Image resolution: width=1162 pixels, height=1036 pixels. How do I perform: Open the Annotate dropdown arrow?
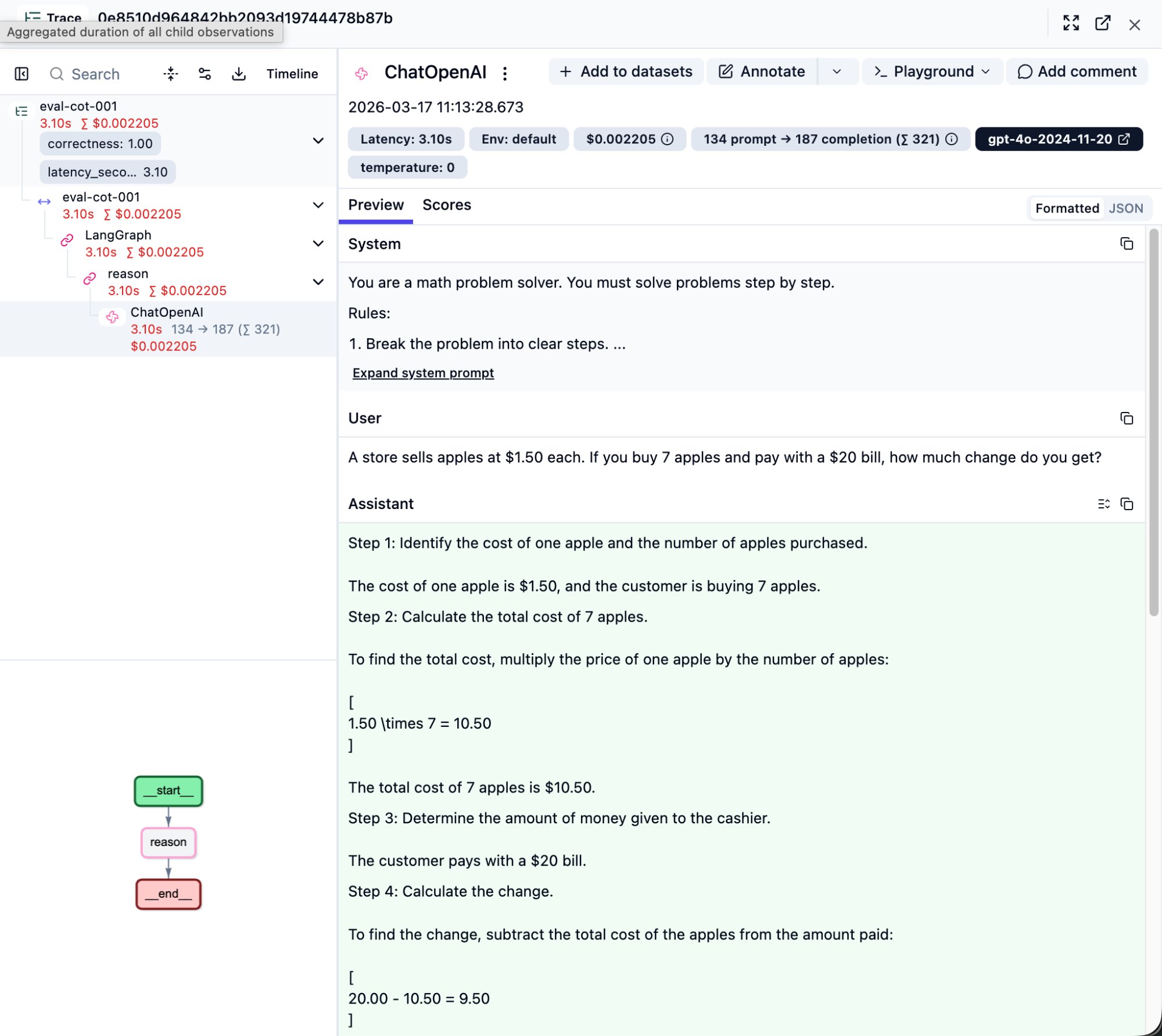pos(837,71)
